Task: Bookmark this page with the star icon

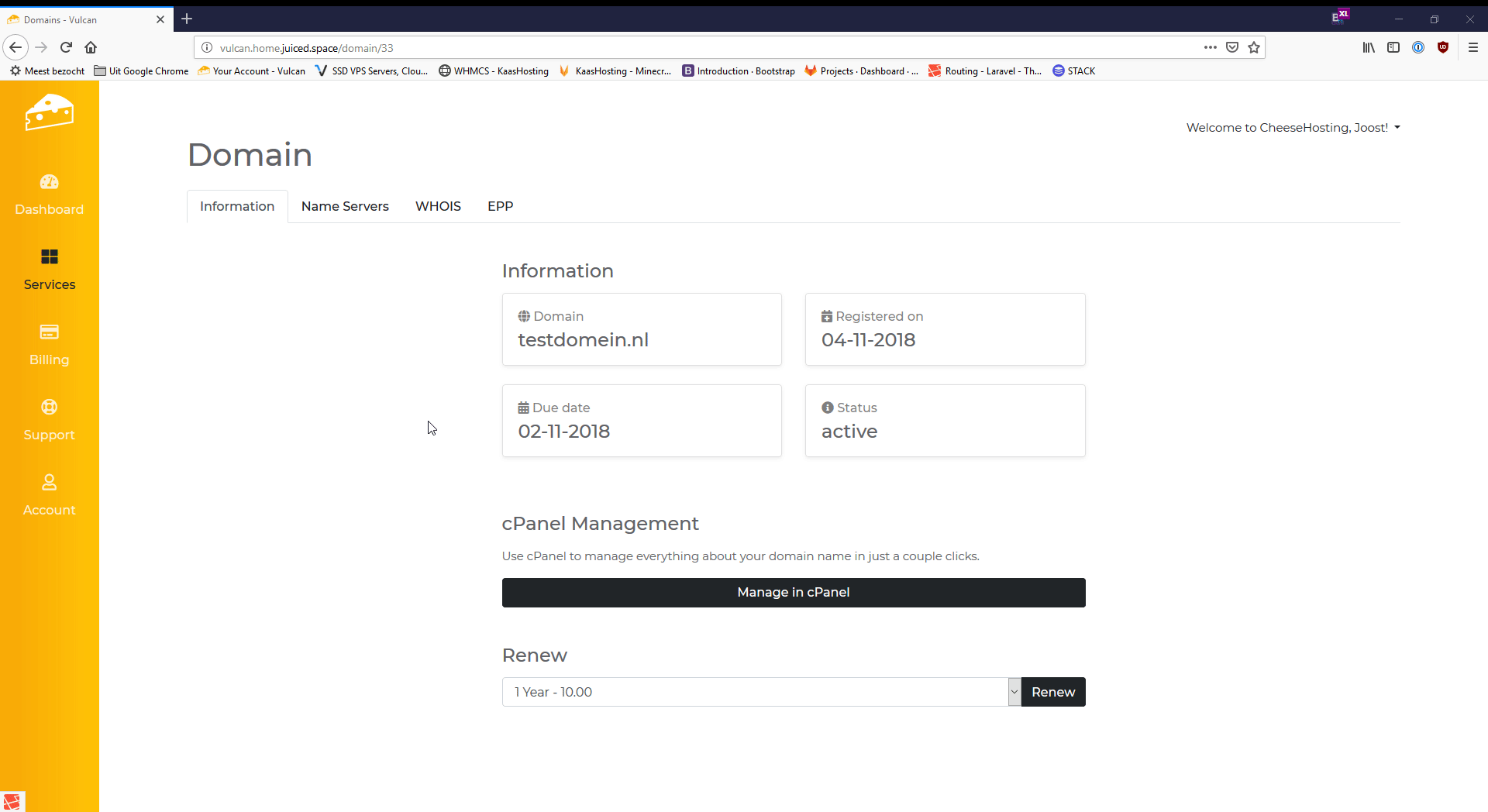Action: point(1254,47)
